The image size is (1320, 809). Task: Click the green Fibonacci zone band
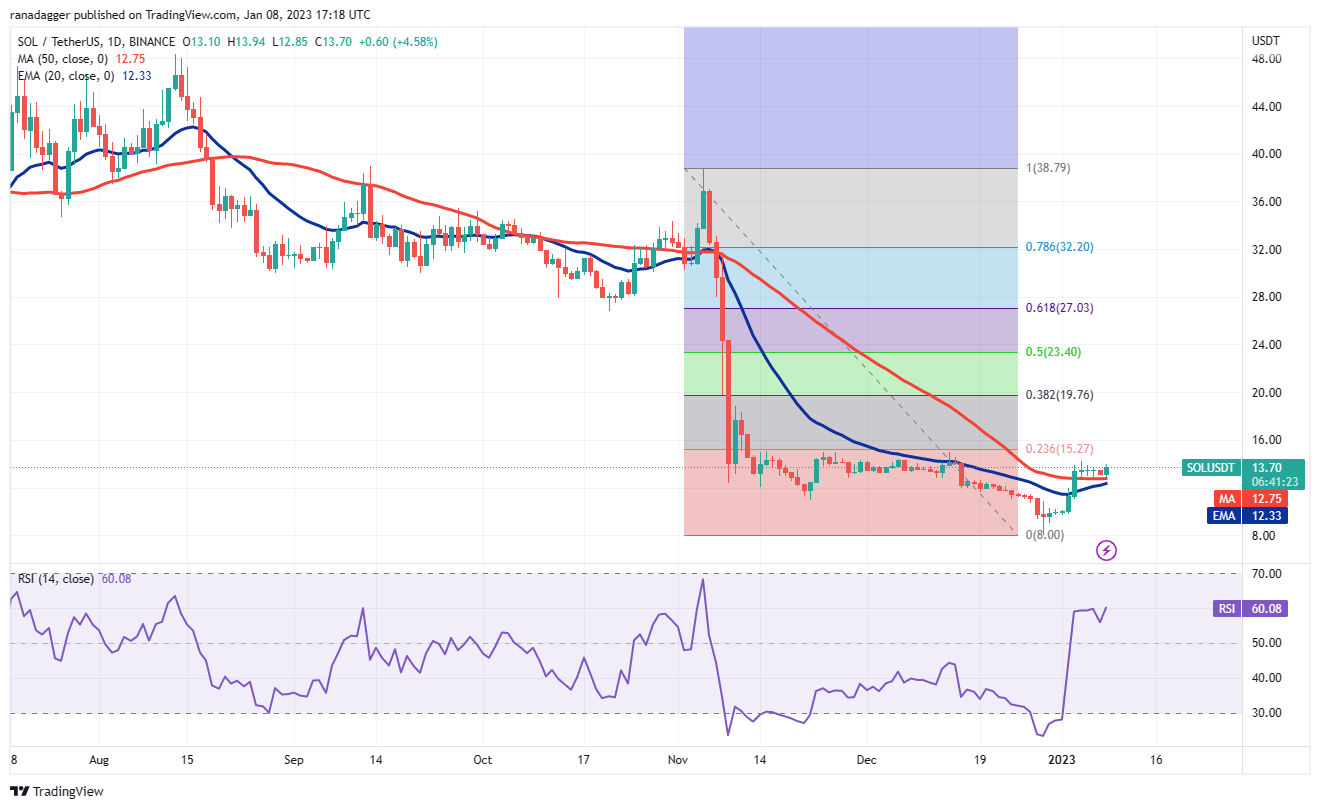pos(850,374)
